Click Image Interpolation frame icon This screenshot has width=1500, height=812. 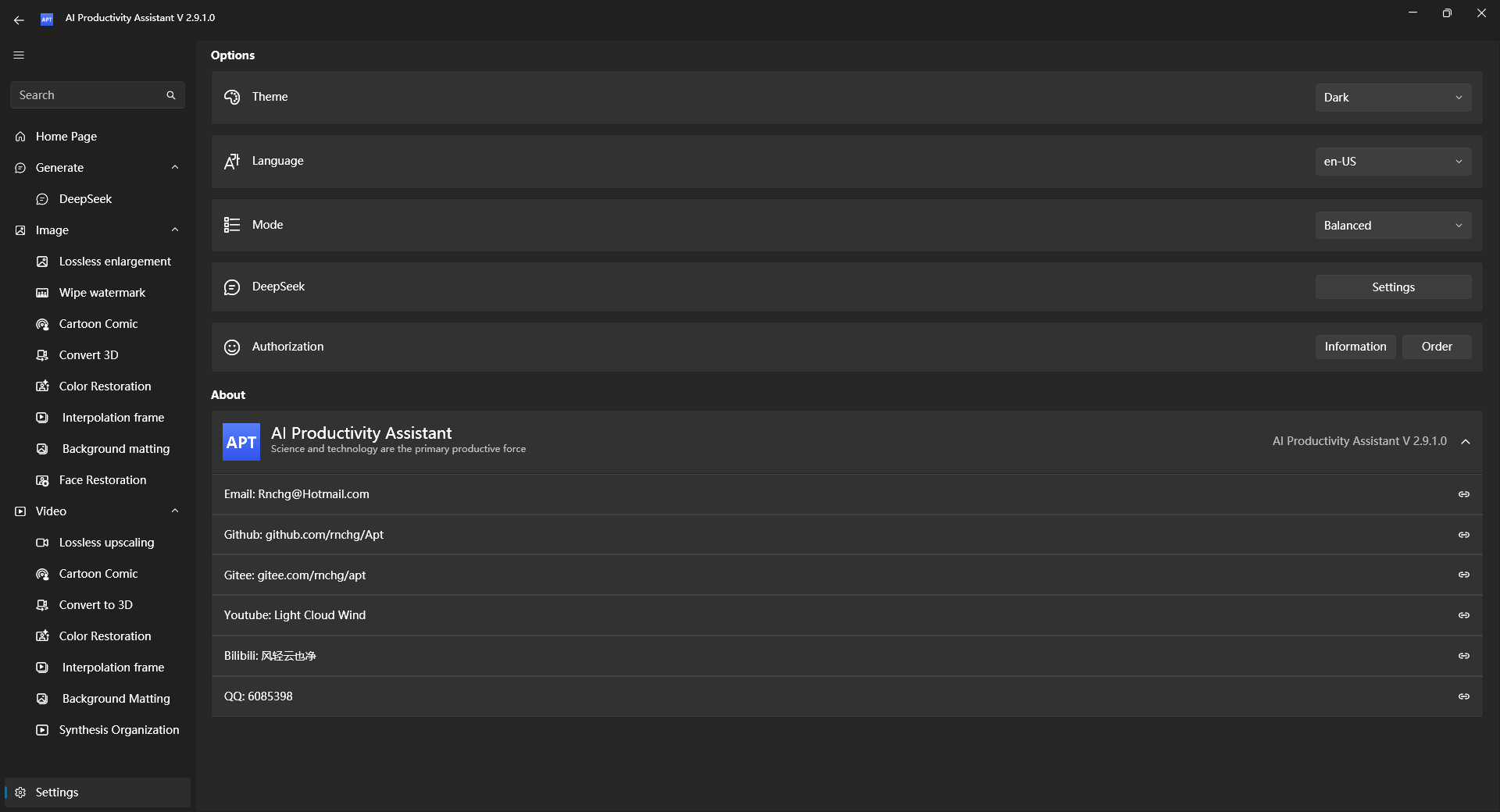pos(42,418)
